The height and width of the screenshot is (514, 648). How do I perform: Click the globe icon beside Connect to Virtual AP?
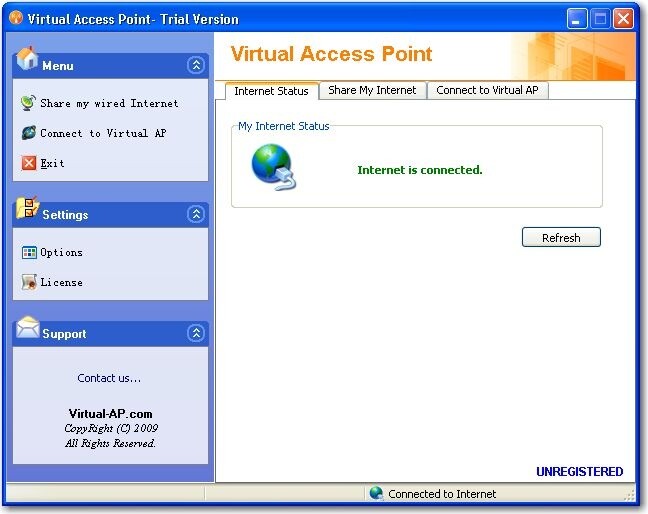(29, 133)
